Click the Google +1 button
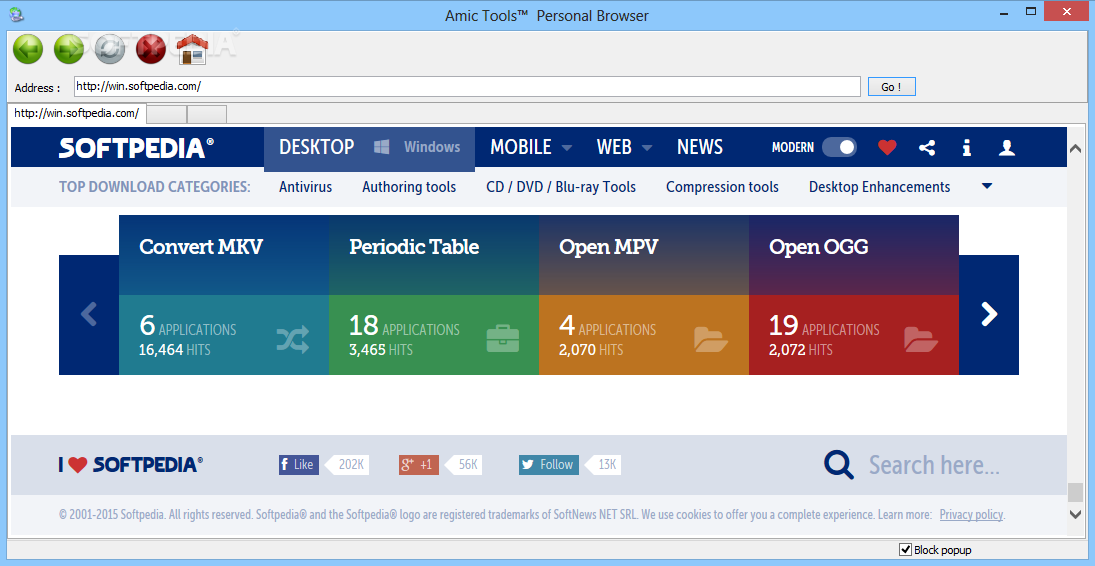 (x=419, y=465)
